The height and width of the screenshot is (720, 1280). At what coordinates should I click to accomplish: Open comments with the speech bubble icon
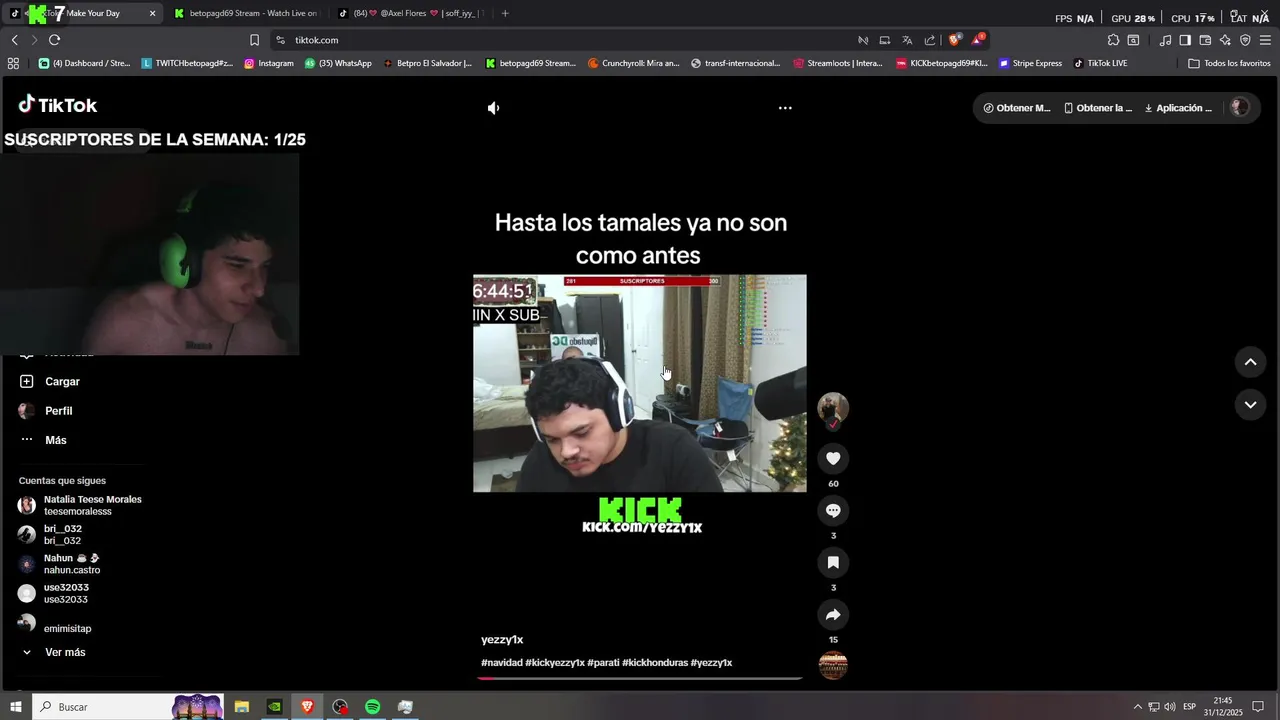(x=833, y=510)
